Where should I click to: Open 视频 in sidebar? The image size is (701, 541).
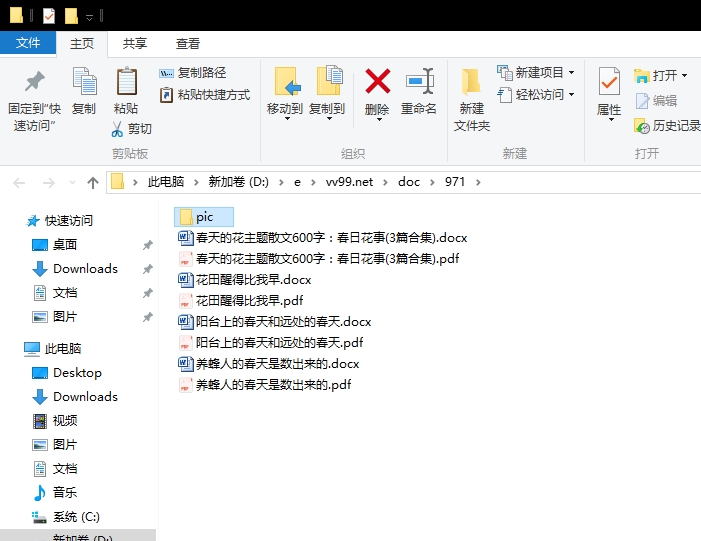[55, 421]
